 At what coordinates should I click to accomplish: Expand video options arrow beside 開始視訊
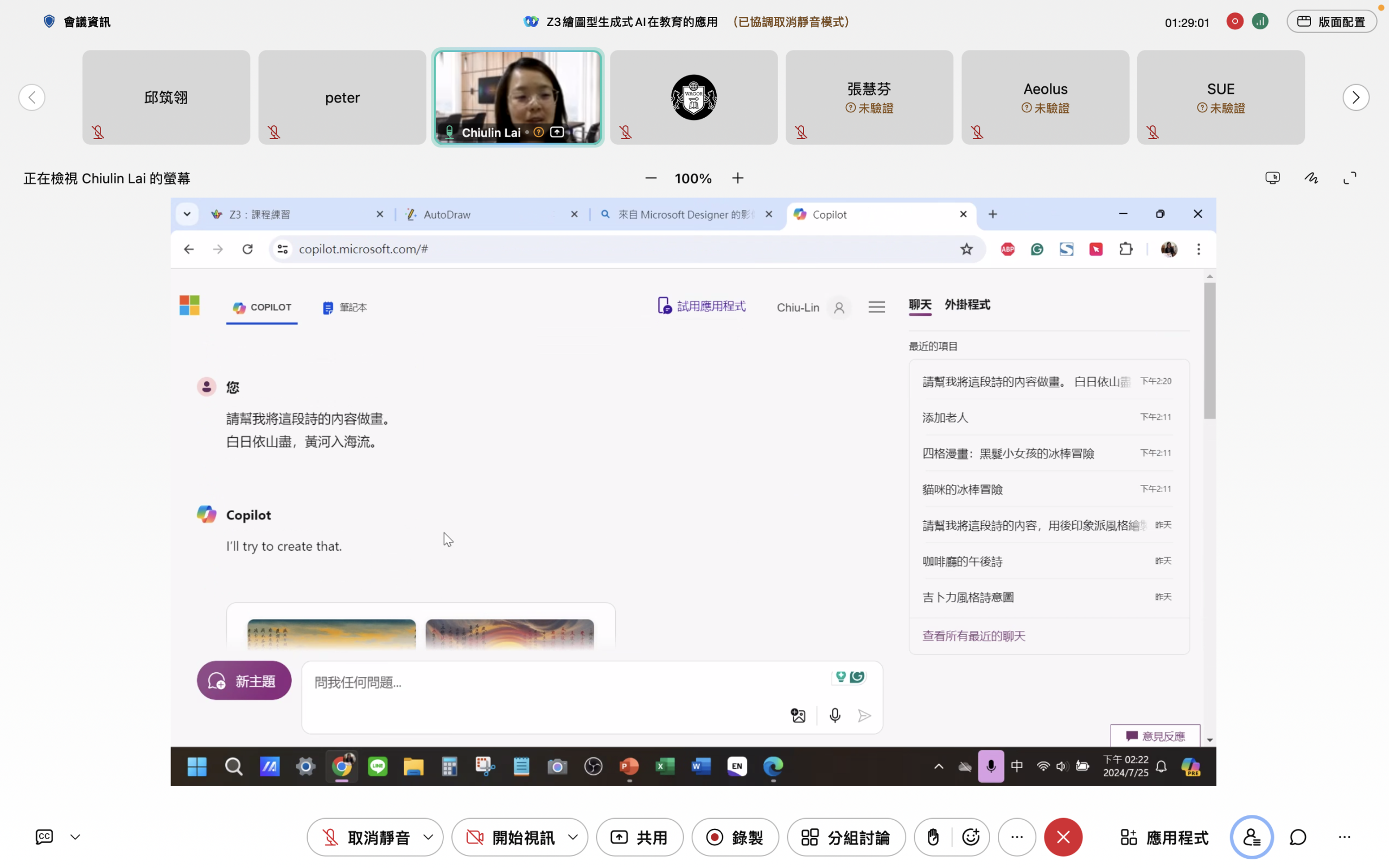573,837
